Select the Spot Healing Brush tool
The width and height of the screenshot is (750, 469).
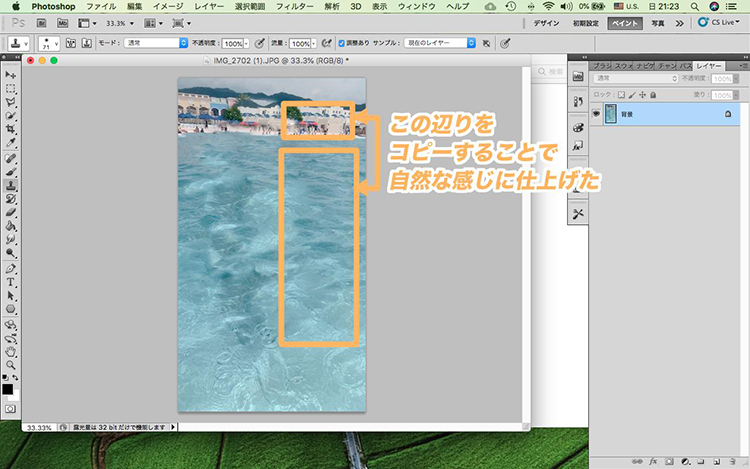[x=11, y=158]
